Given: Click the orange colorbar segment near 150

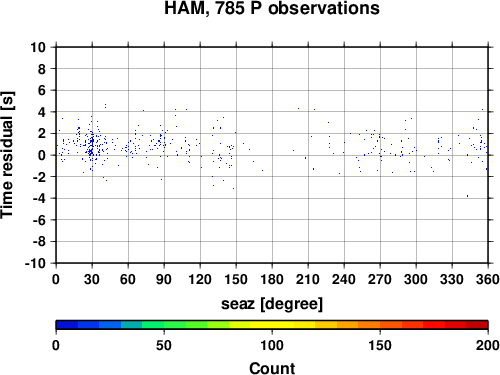Looking at the screenshot, I should (380, 325).
